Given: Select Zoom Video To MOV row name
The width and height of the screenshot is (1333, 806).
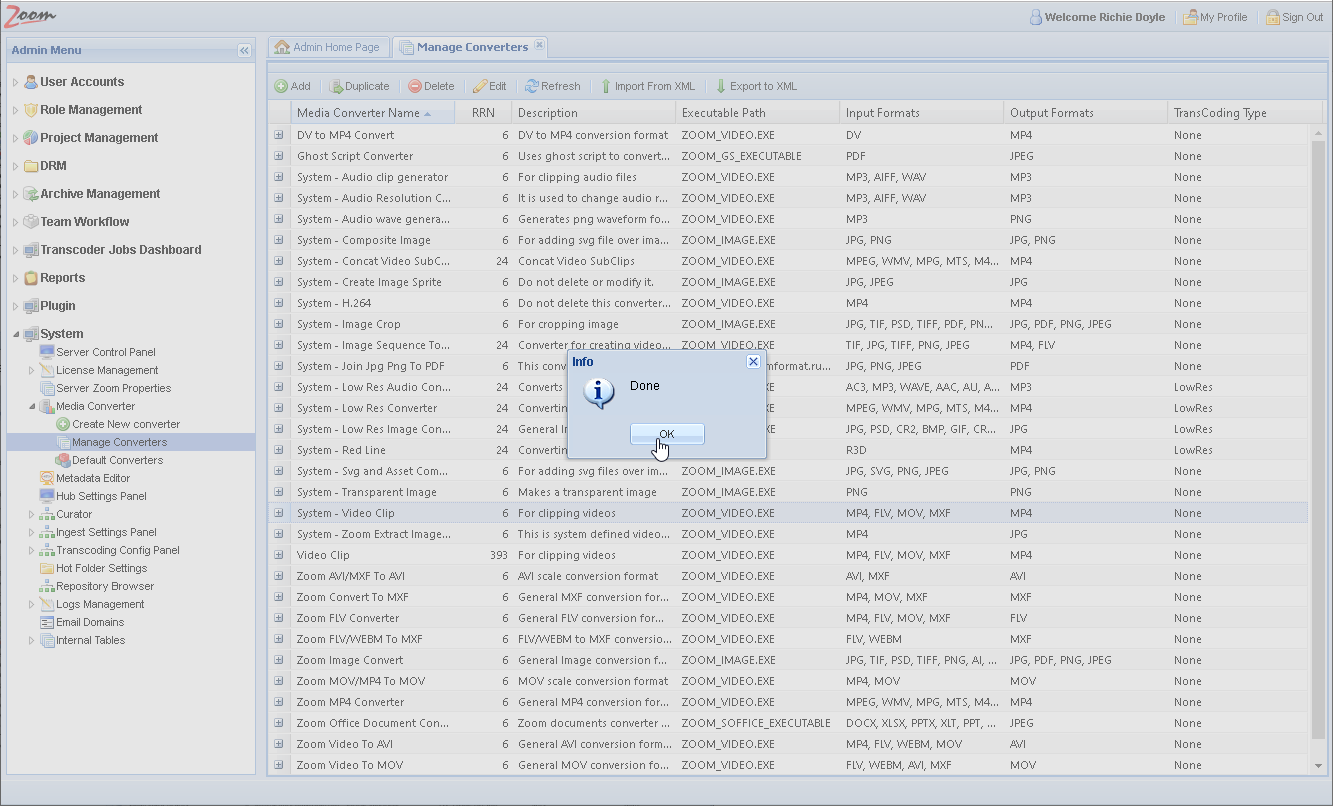Looking at the screenshot, I should coord(350,765).
